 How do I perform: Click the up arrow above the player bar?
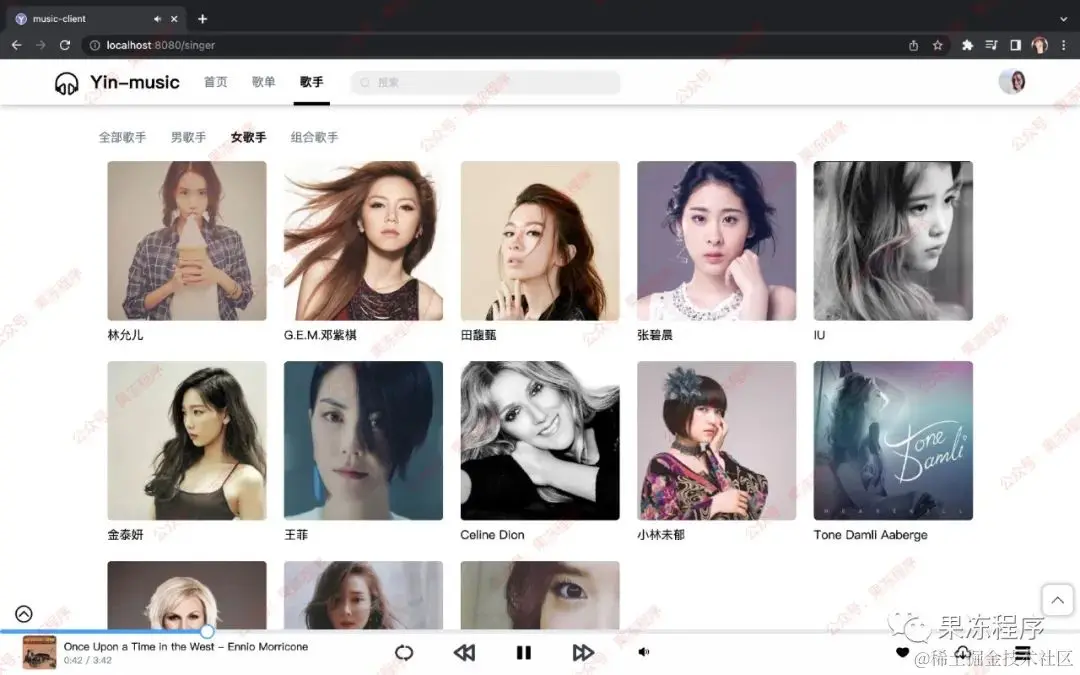[x=1057, y=599]
